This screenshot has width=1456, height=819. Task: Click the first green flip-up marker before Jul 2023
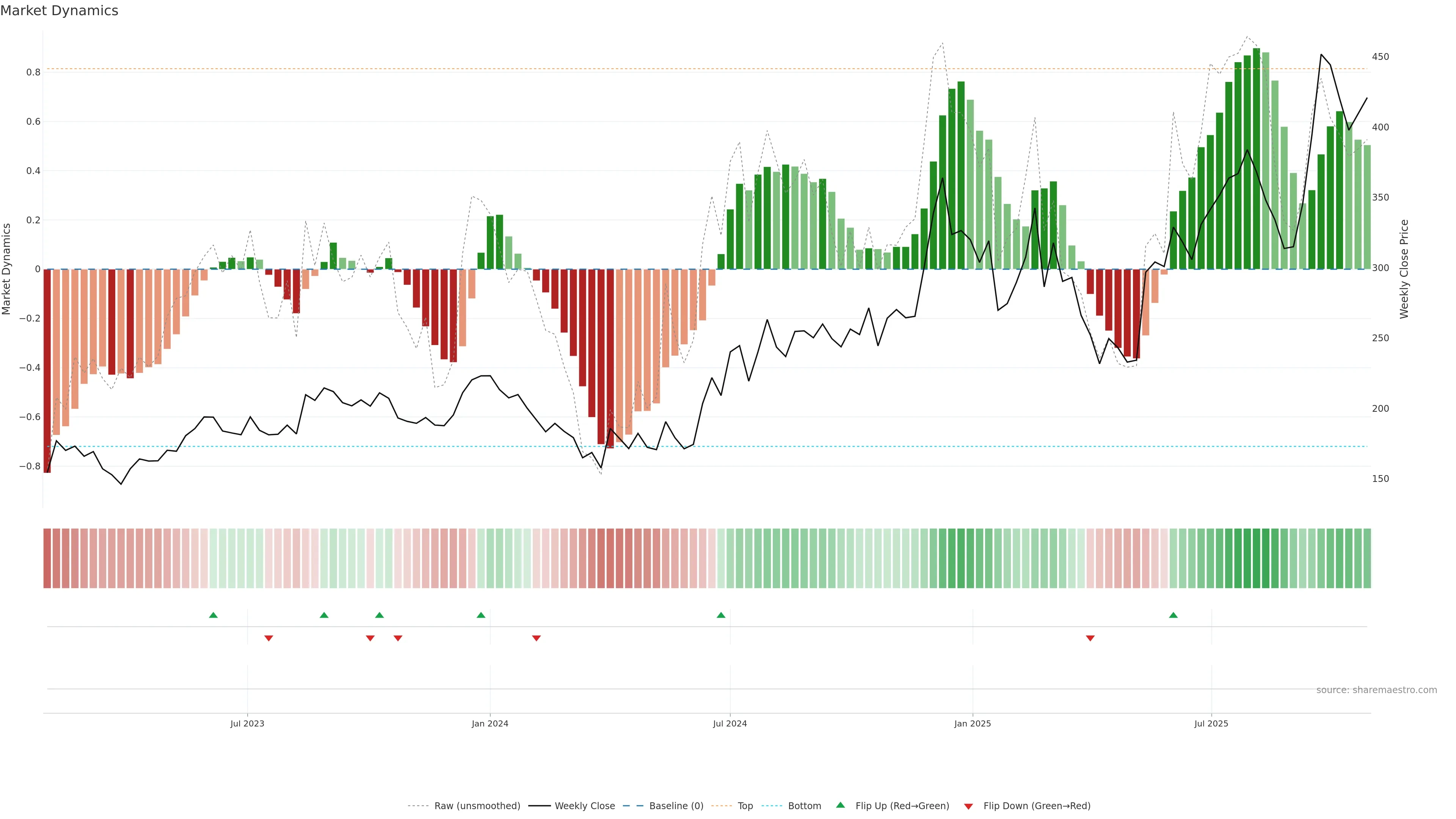click(x=213, y=615)
